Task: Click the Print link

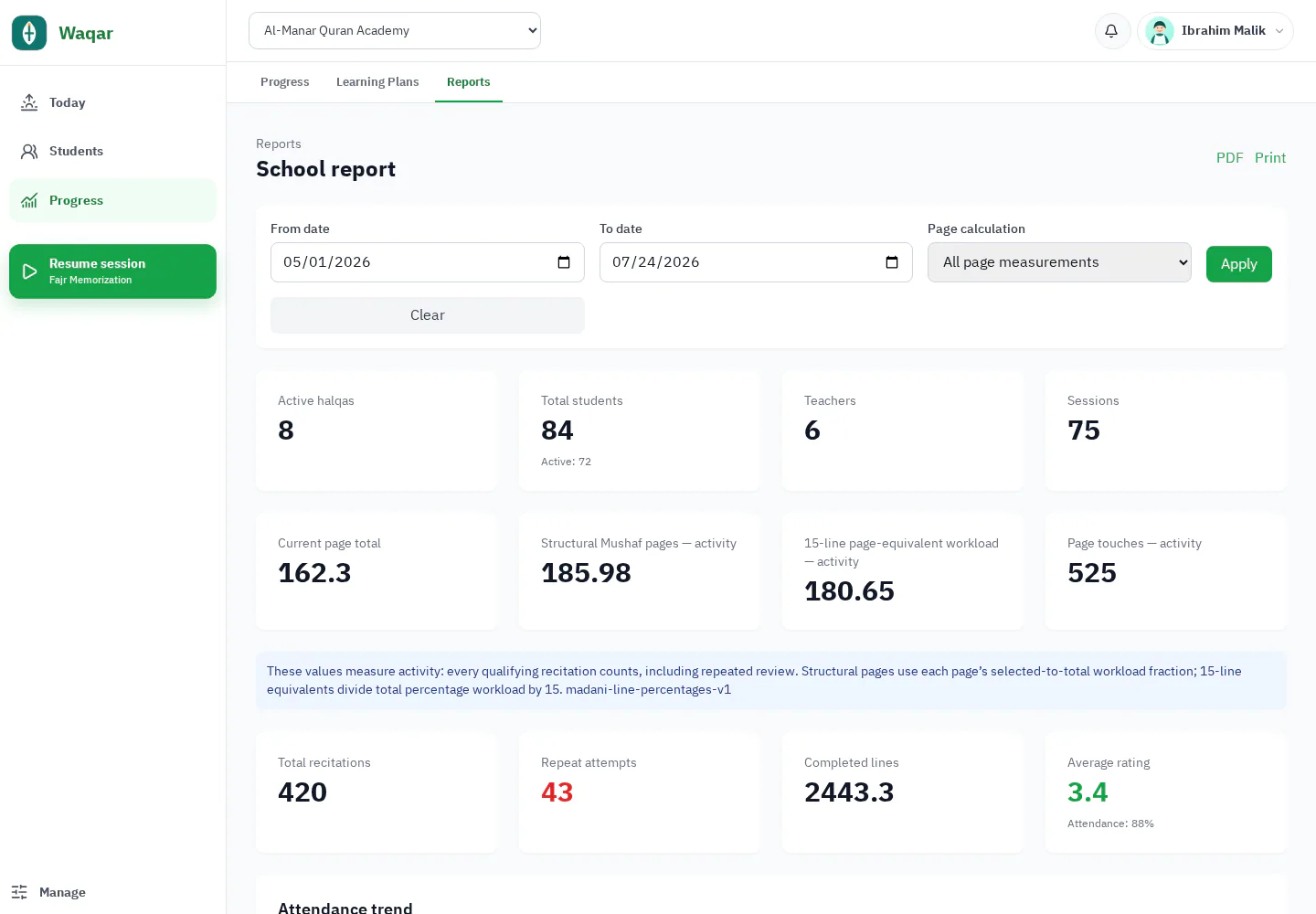Action: point(1270,157)
